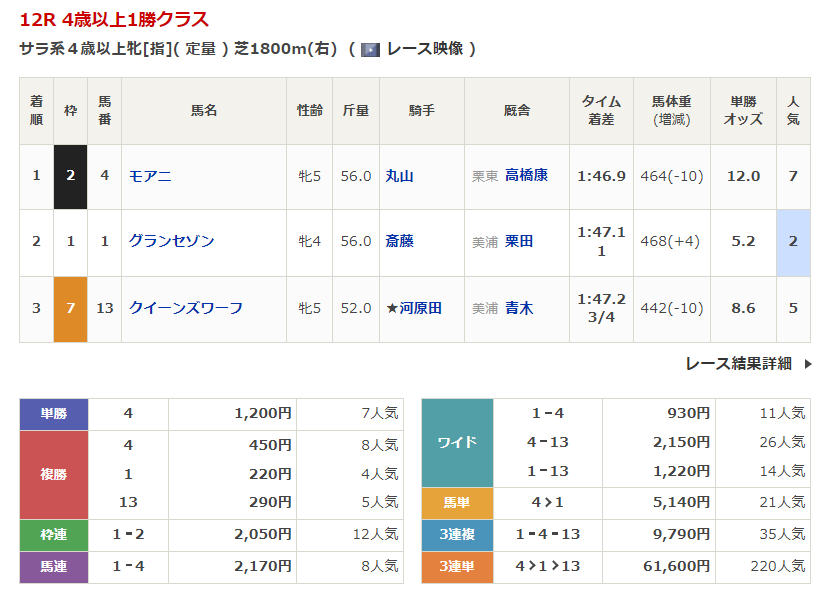Viewport: 823px width, 593px height.
Task: Select the orange 3連単 payout label
Action: (457, 566)
